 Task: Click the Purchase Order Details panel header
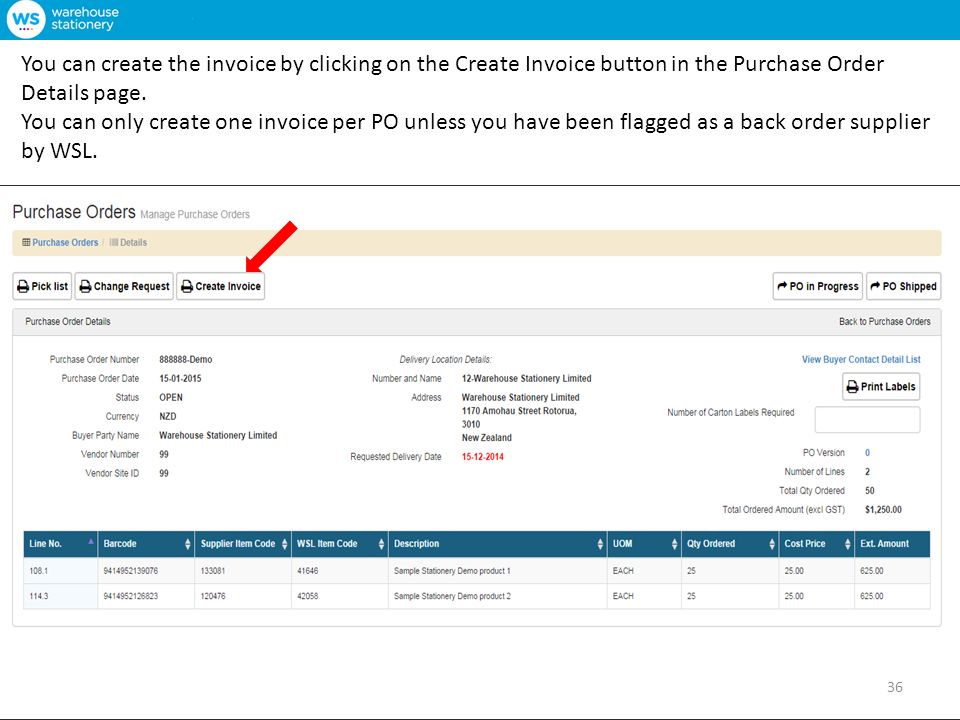tap(476, 321)
